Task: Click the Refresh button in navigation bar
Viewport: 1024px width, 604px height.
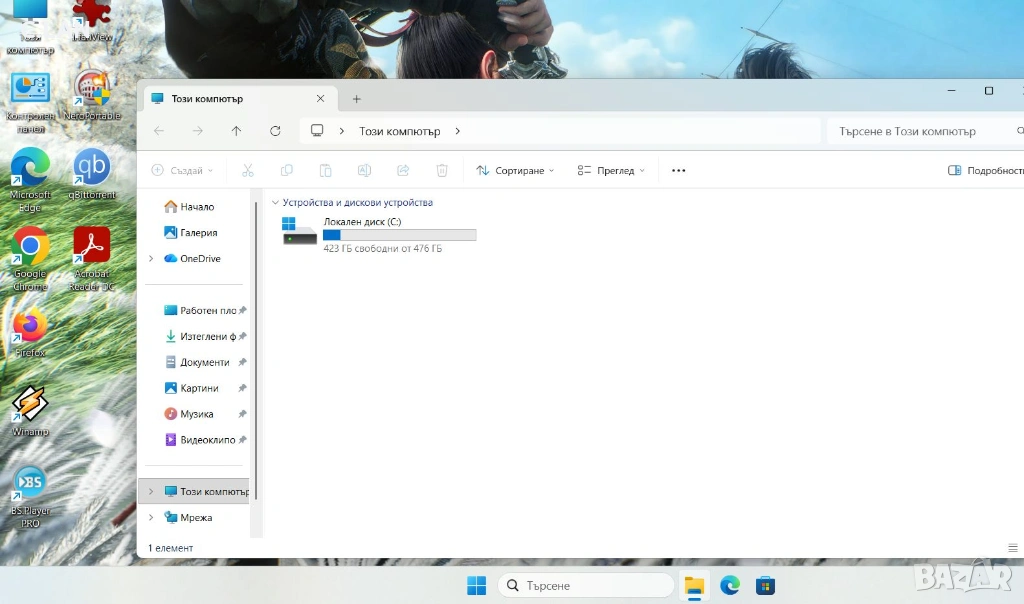Action: pyautogui.click(x=275, y=131)
